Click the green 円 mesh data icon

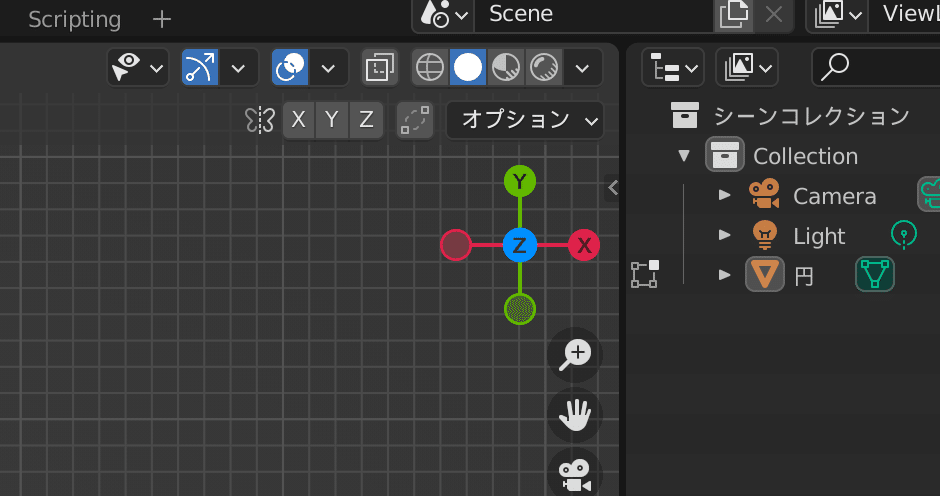[x=875, y=274]
